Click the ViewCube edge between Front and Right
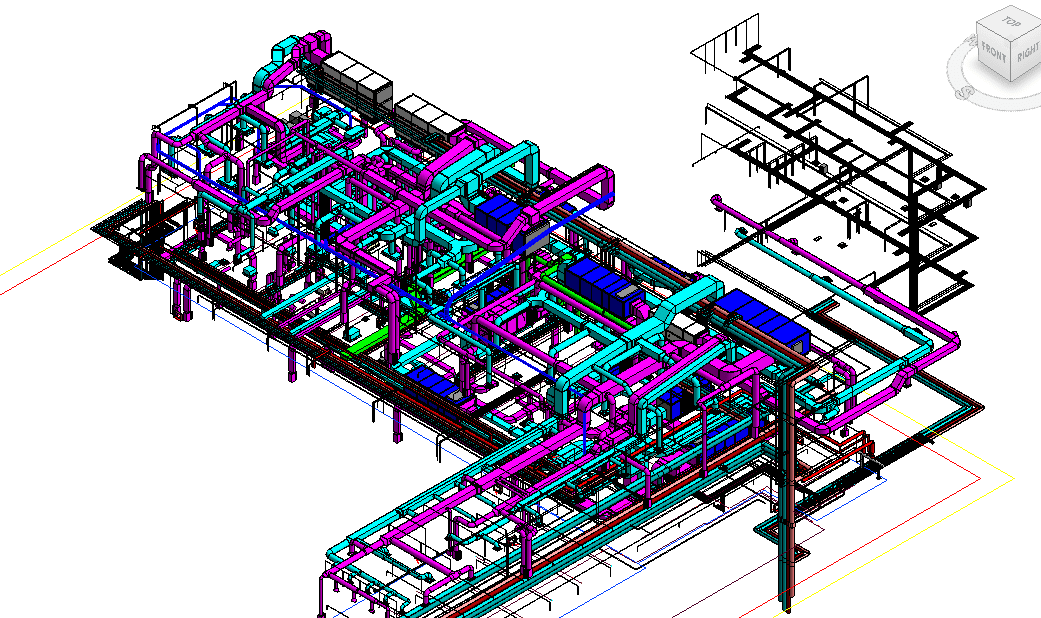The height and width of the screenshot is (618, 1041). click(x=1012, y=61)
